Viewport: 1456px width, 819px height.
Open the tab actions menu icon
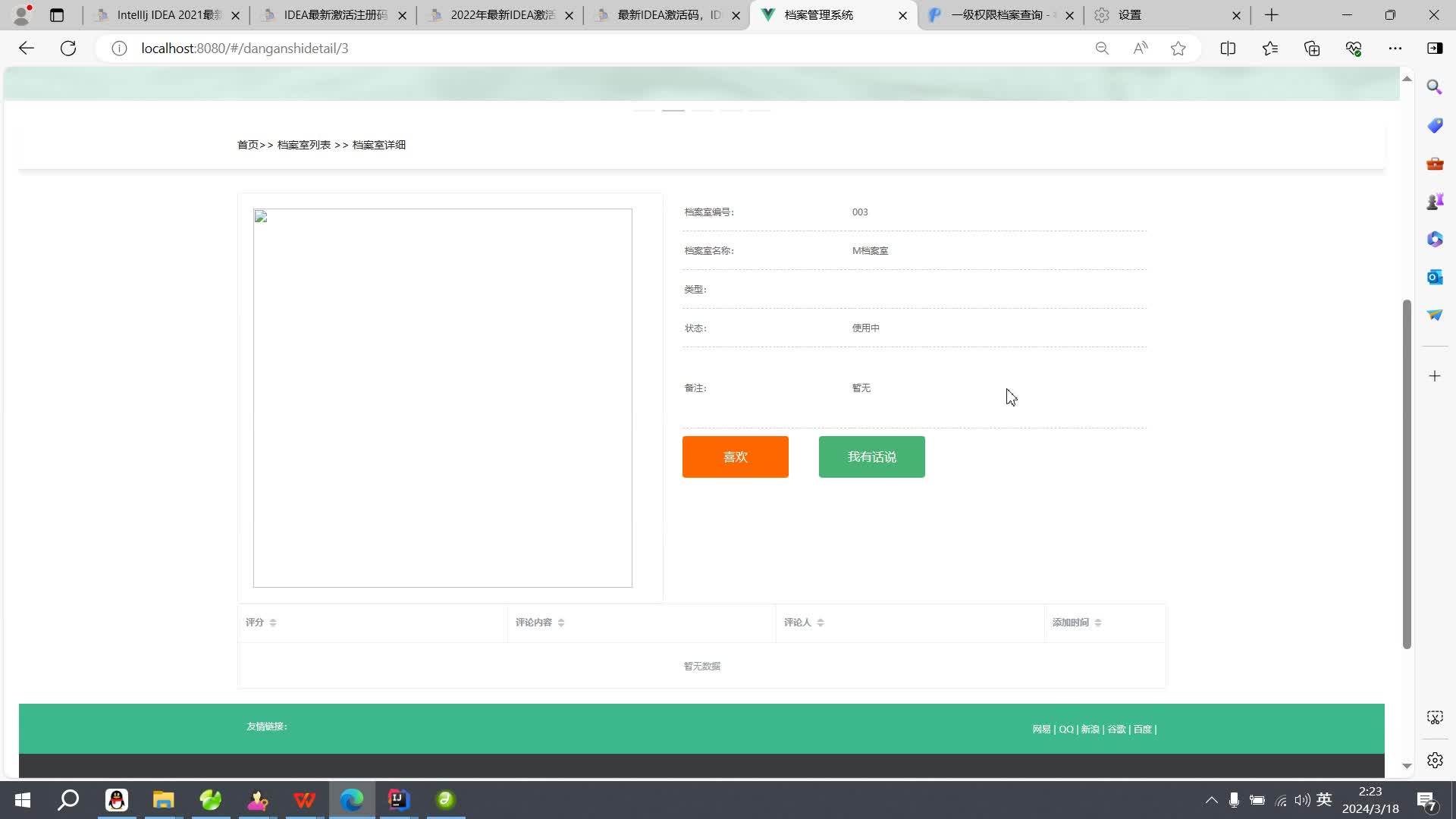pyautogui.click(x=57, y=15)
